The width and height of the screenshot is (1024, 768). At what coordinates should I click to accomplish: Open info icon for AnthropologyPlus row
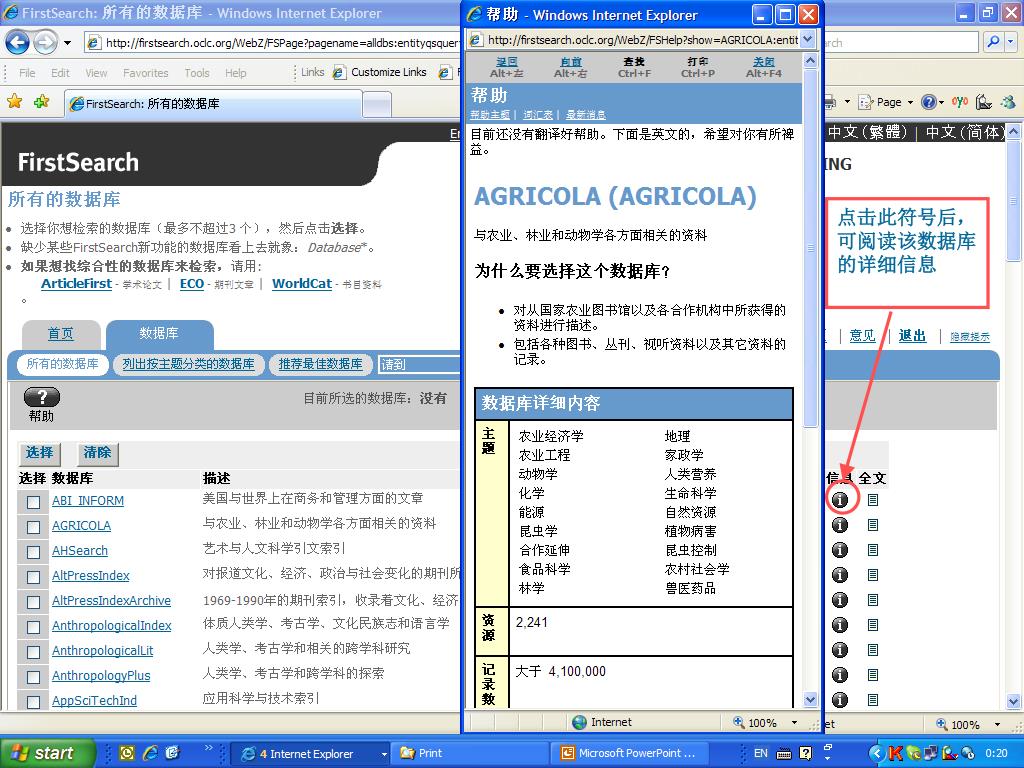click(x=840, y=675)
